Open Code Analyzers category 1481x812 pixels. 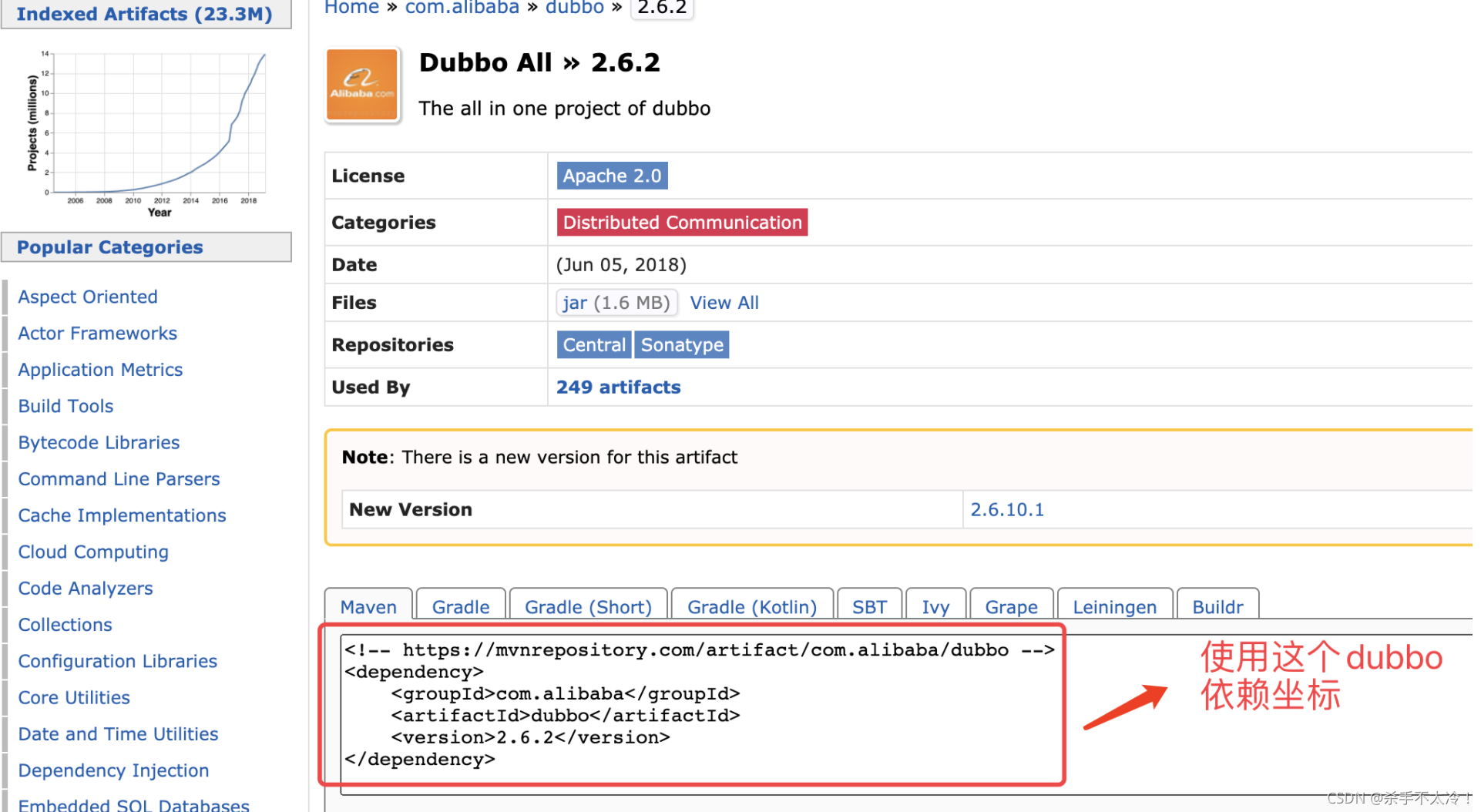click(x=86, y=589)
